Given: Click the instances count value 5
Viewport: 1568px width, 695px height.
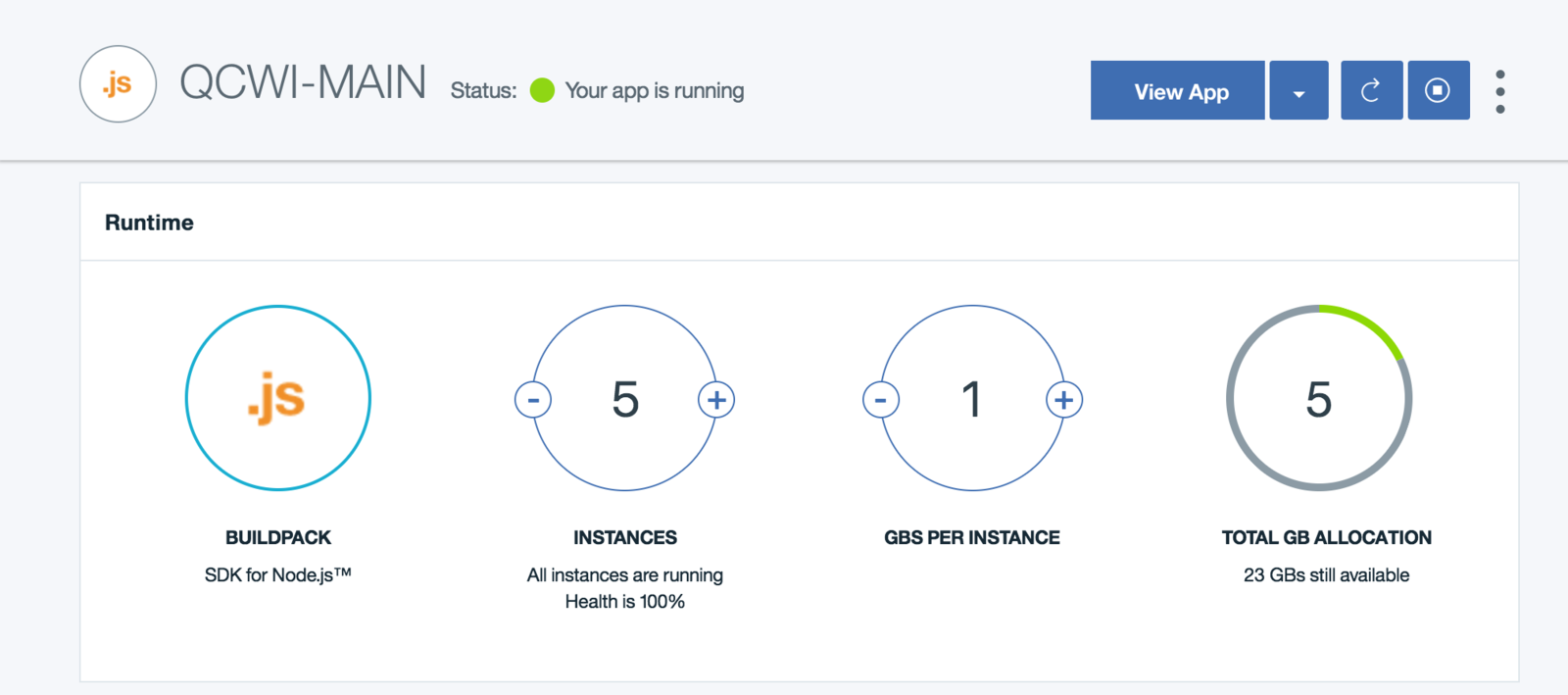Looking at the screenshot, I should tap(625, 400).
